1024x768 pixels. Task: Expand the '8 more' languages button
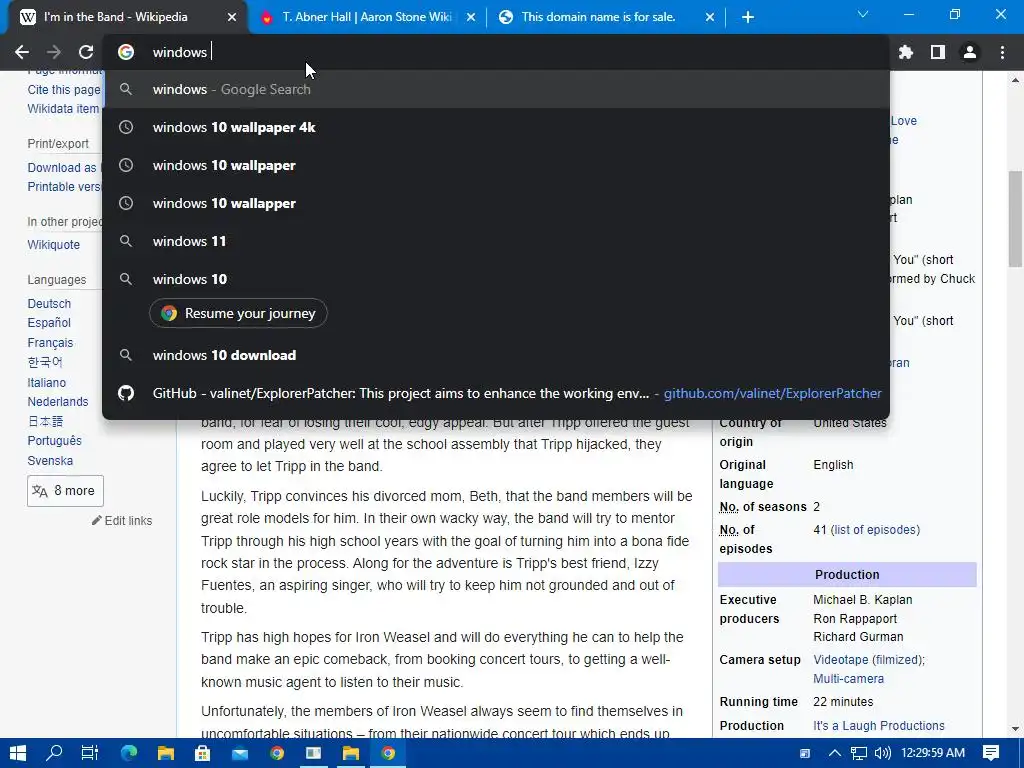click(65, 491)
